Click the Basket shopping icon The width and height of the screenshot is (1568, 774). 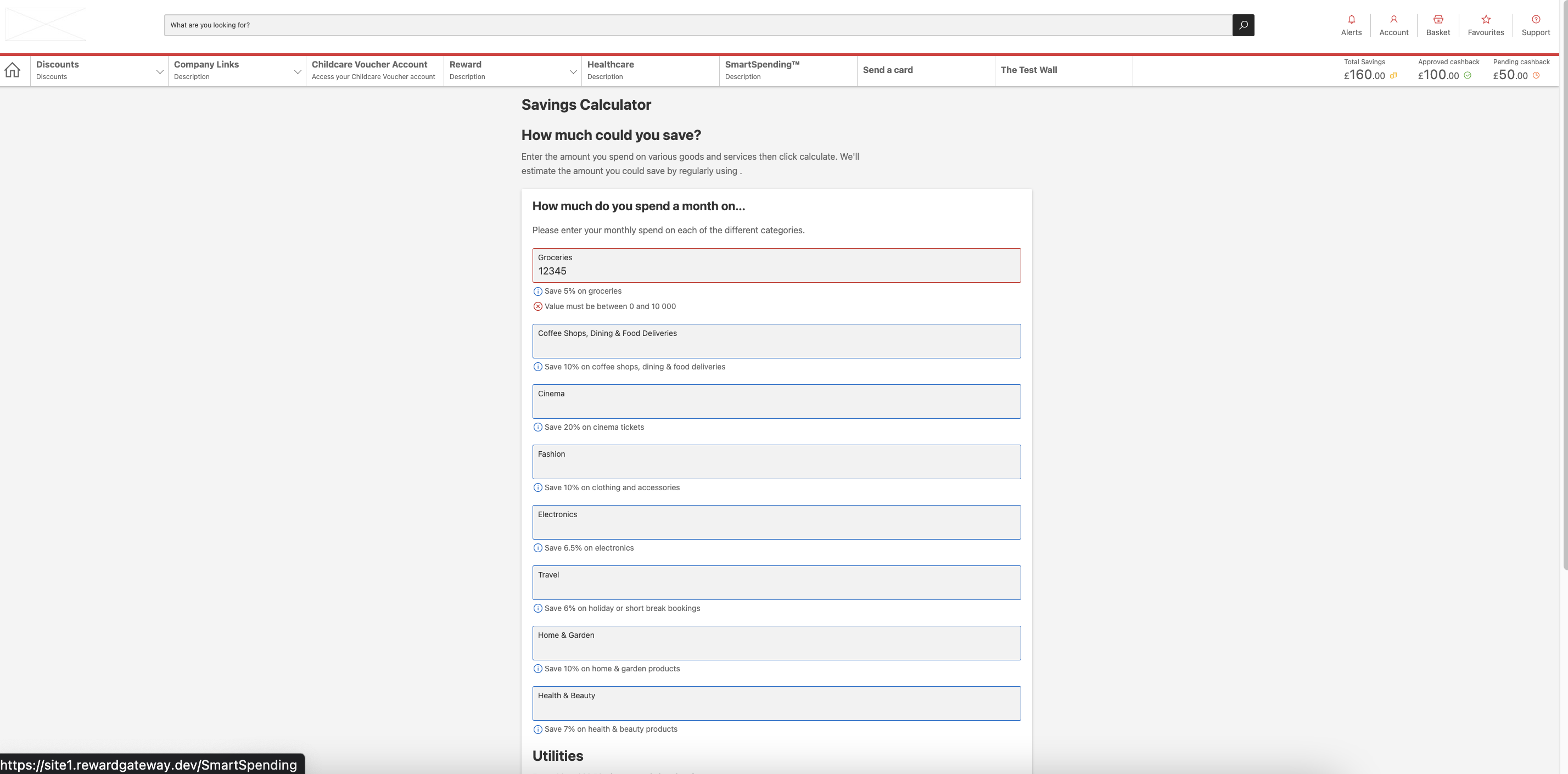coord(1438,18)
